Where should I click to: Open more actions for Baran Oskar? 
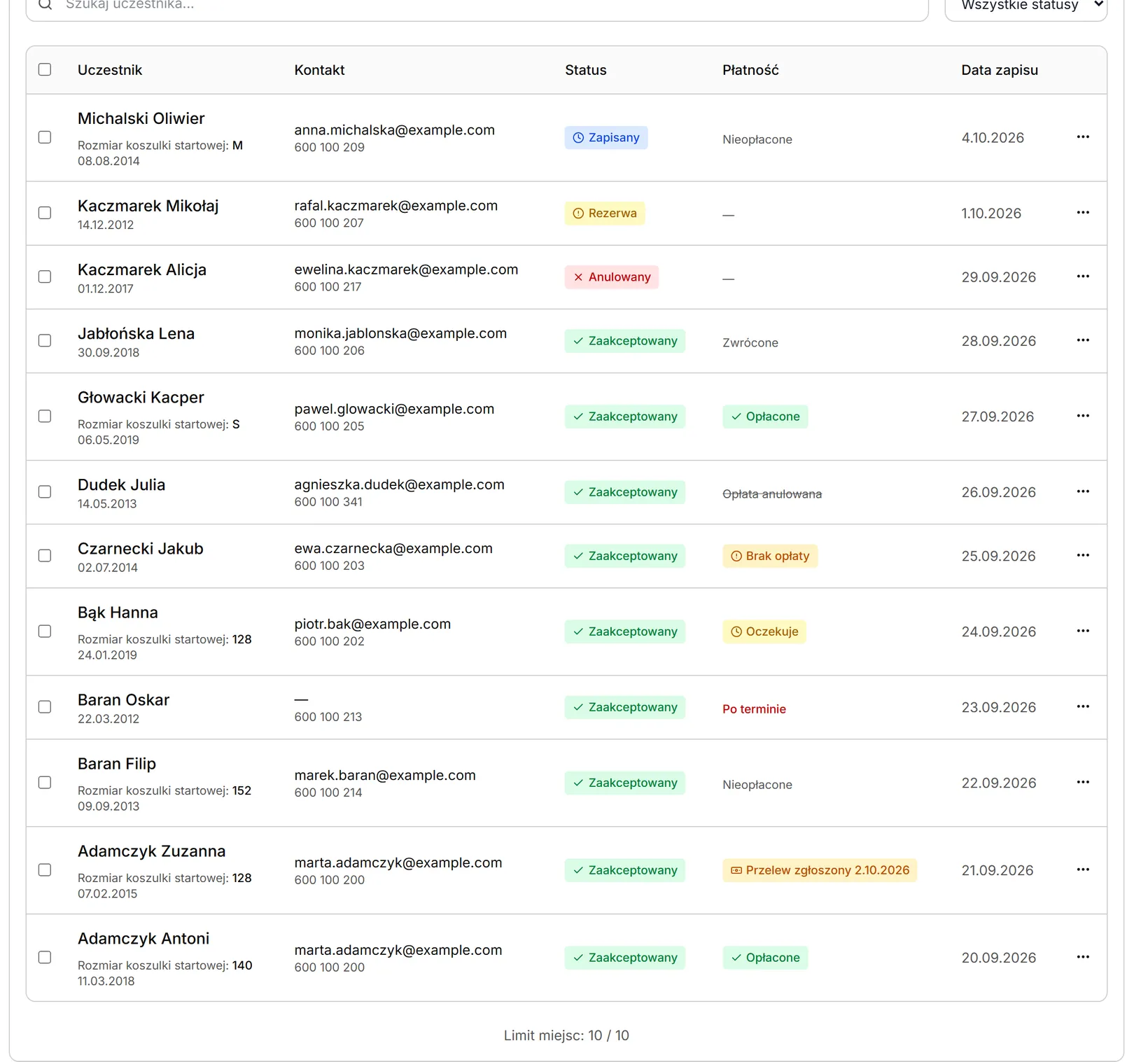point(1083,706)
